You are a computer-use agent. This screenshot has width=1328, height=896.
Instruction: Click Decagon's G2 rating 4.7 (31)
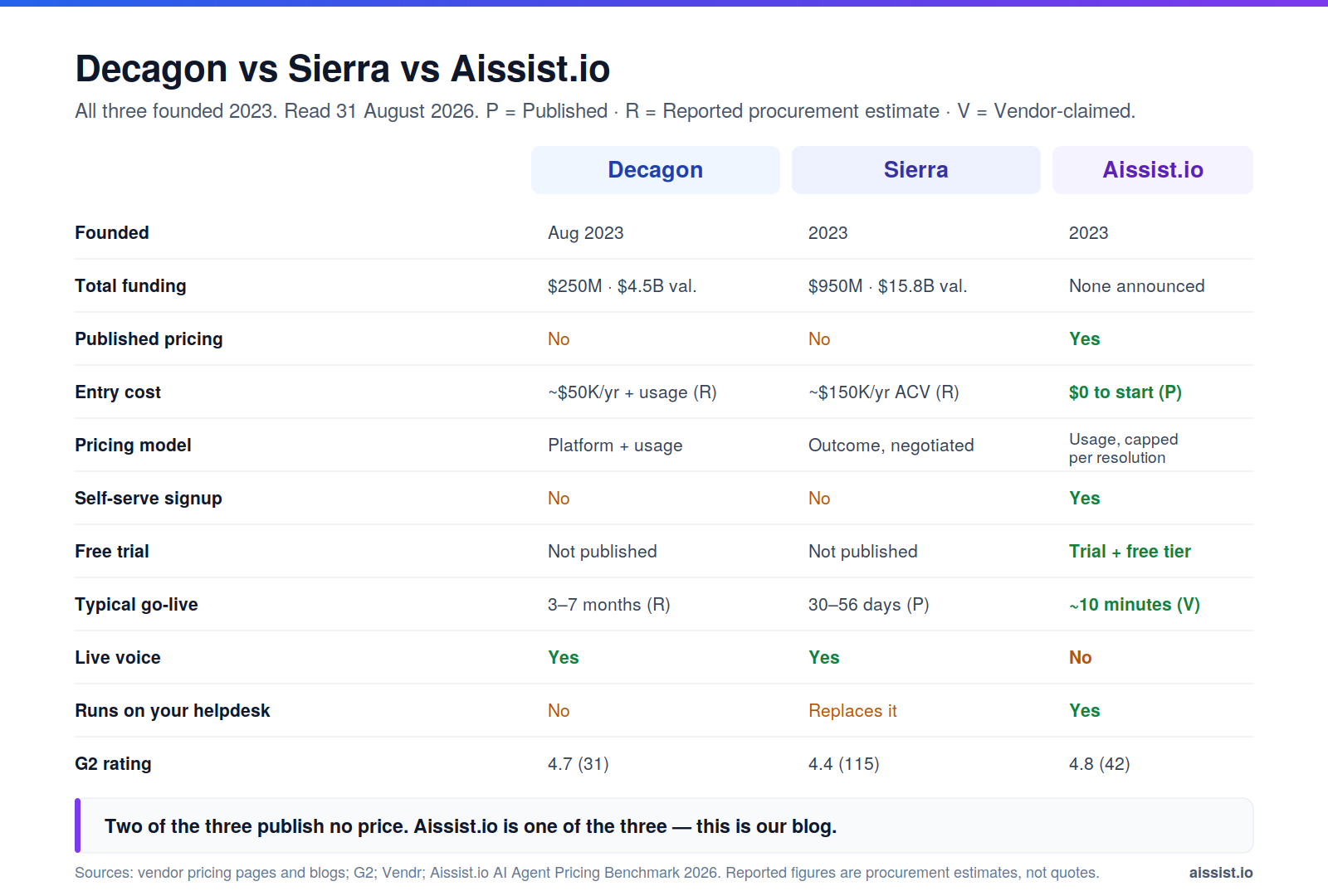click(x=579, y=764)
